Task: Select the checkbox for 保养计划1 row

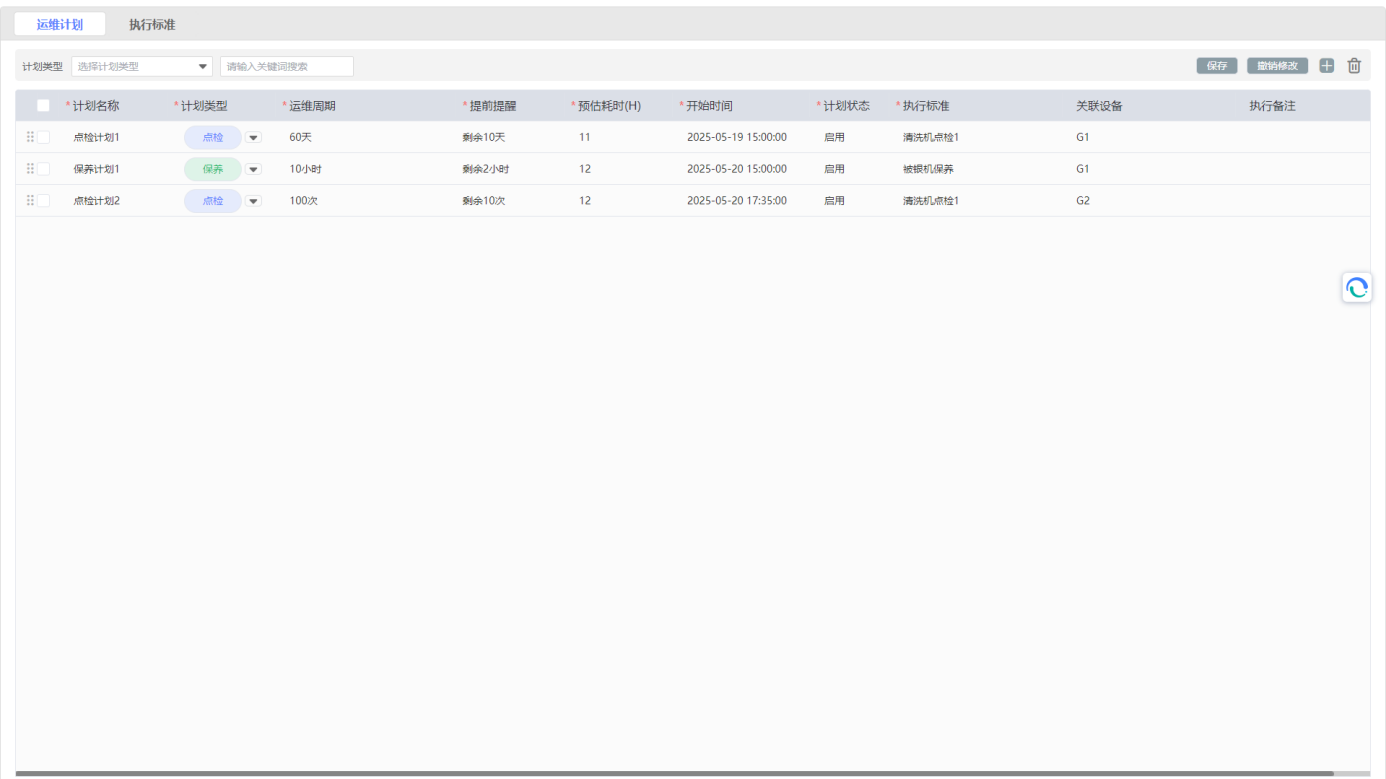Action: coord(43,169)
